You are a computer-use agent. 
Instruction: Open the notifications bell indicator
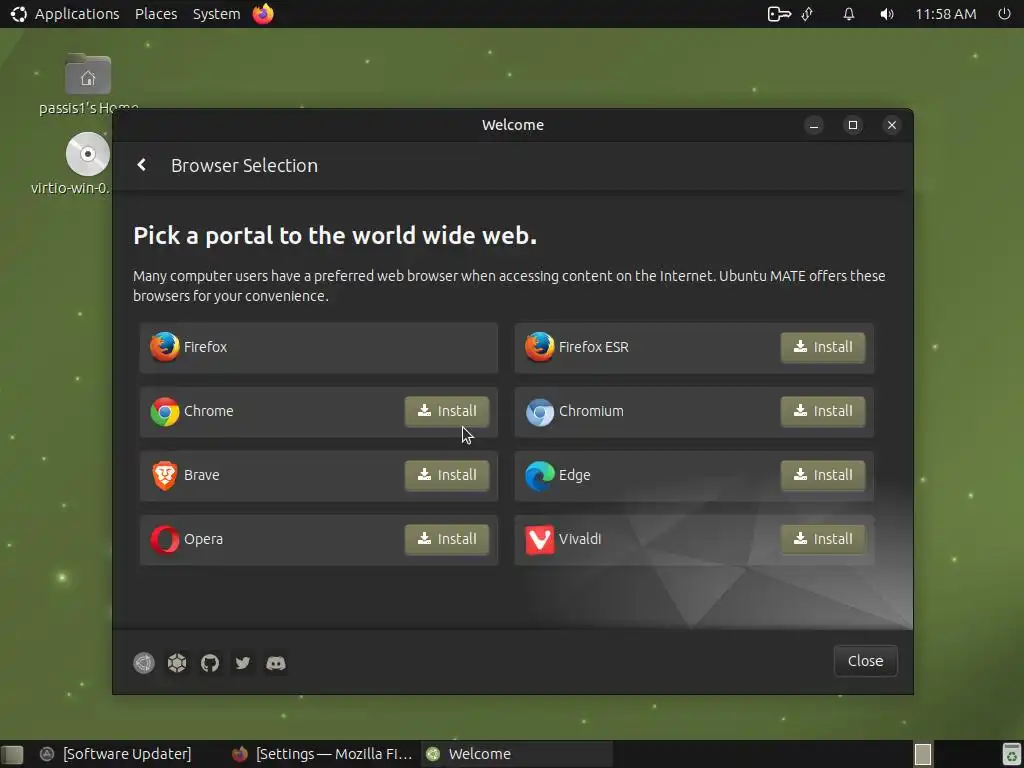pyautogui.click(x=848, y=14)
